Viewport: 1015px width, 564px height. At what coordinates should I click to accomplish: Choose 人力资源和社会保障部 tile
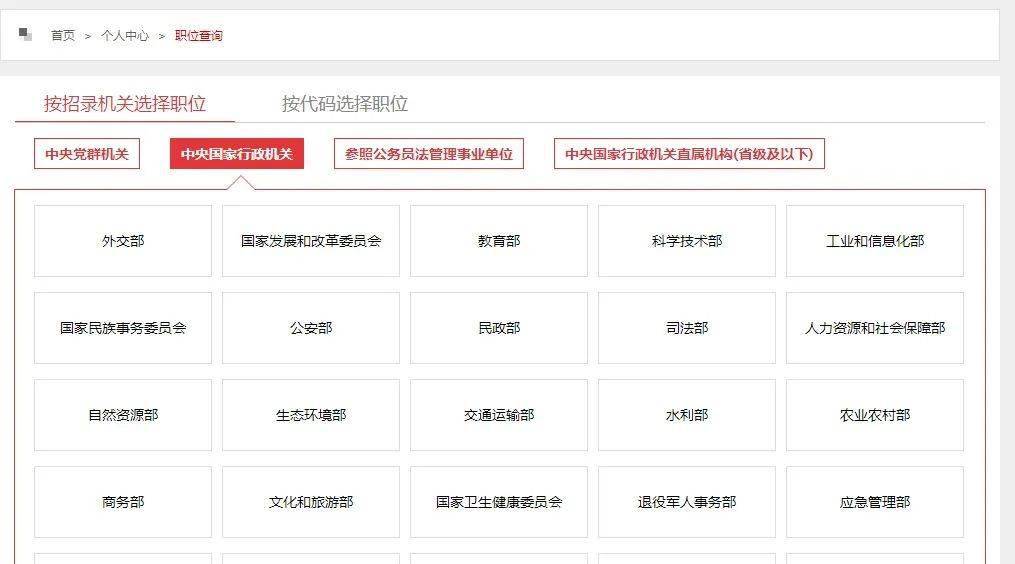tap(875, 328)
